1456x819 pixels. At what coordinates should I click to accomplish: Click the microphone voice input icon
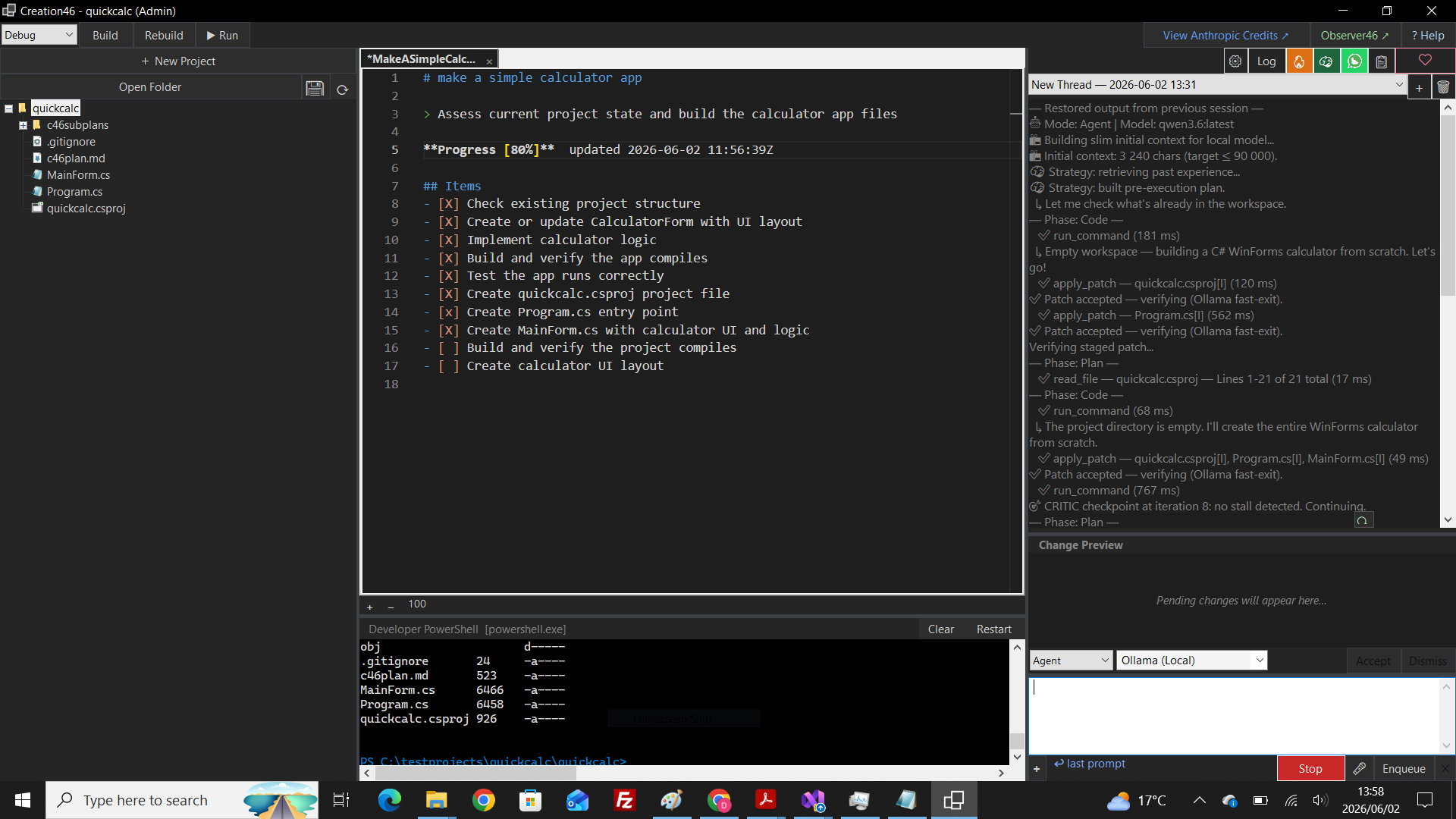pos(1359,768)
